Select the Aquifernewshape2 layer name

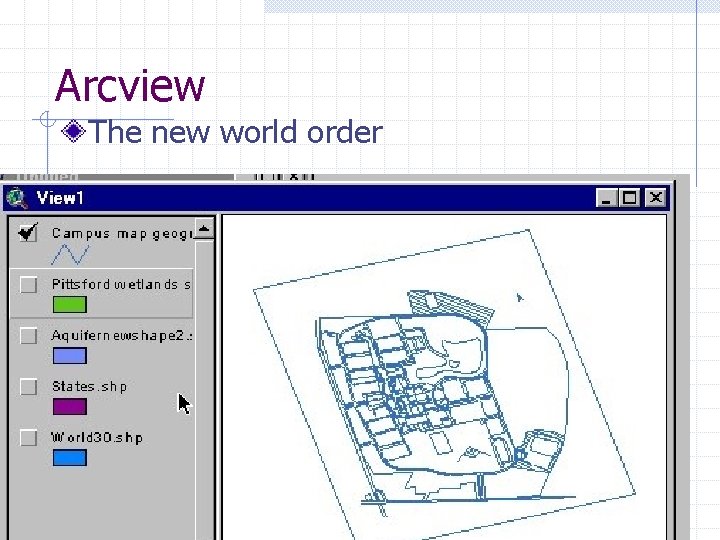(122, 335)
